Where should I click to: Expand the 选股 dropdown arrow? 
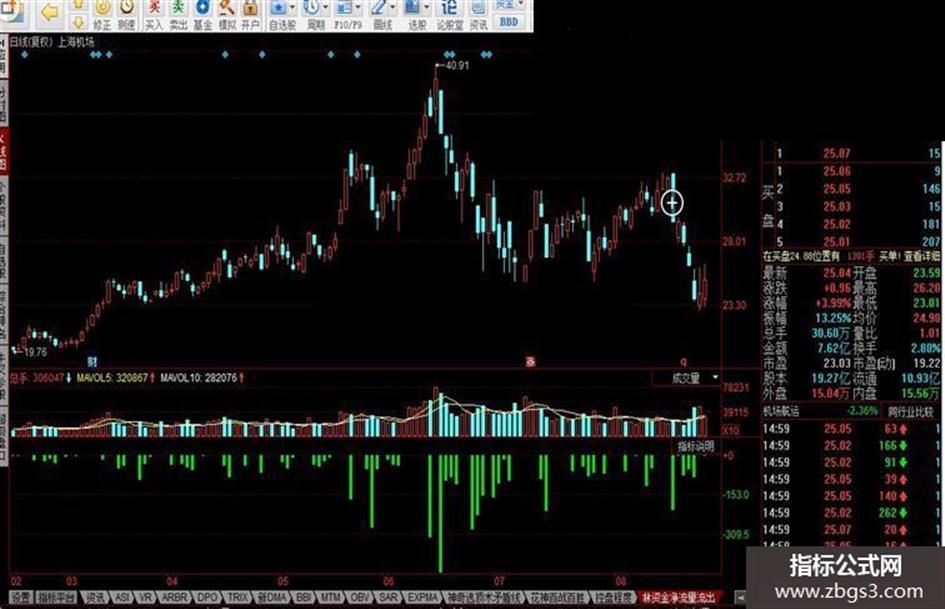click(x=427, y=8)
